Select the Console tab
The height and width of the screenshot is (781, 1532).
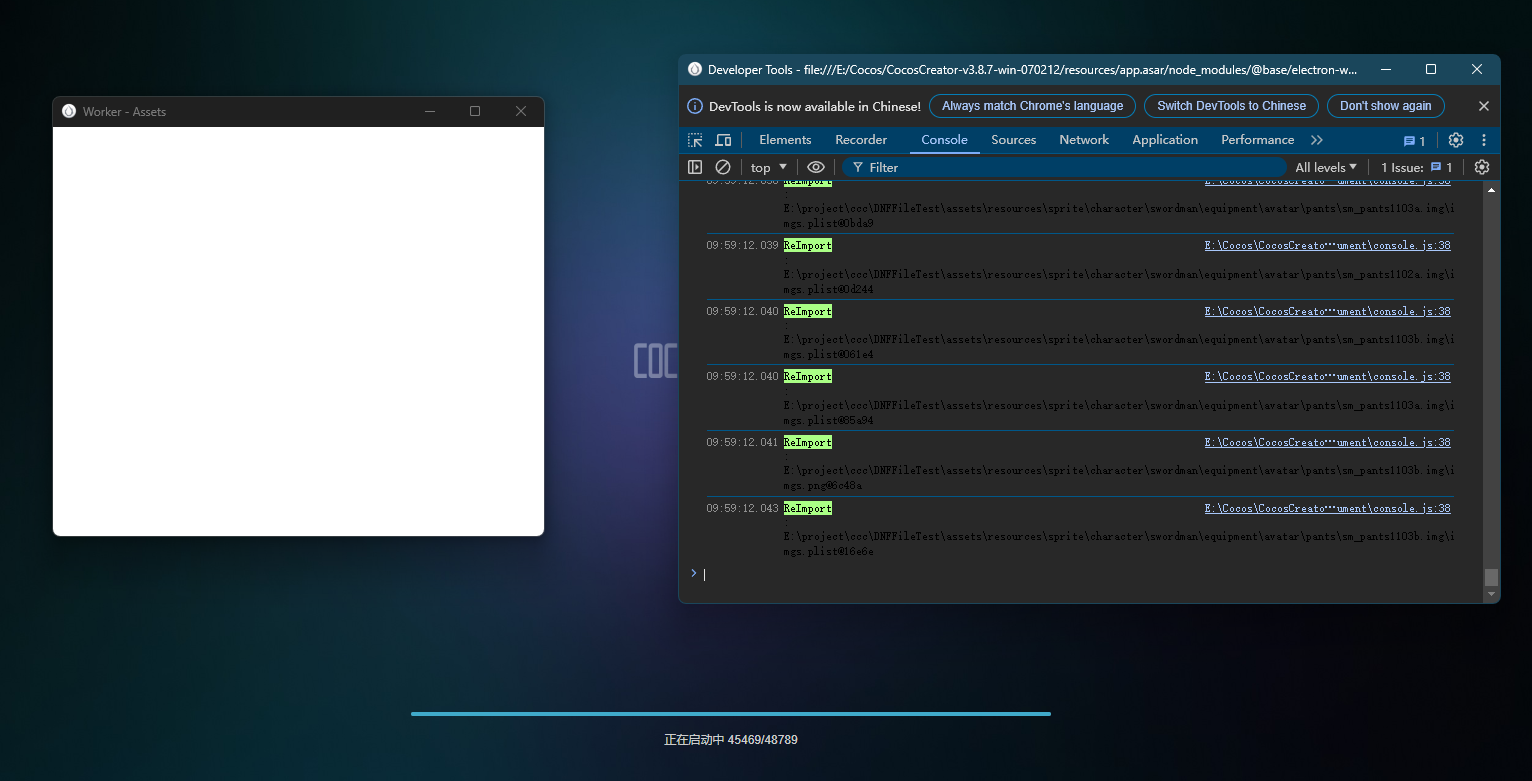coord(945,140)
